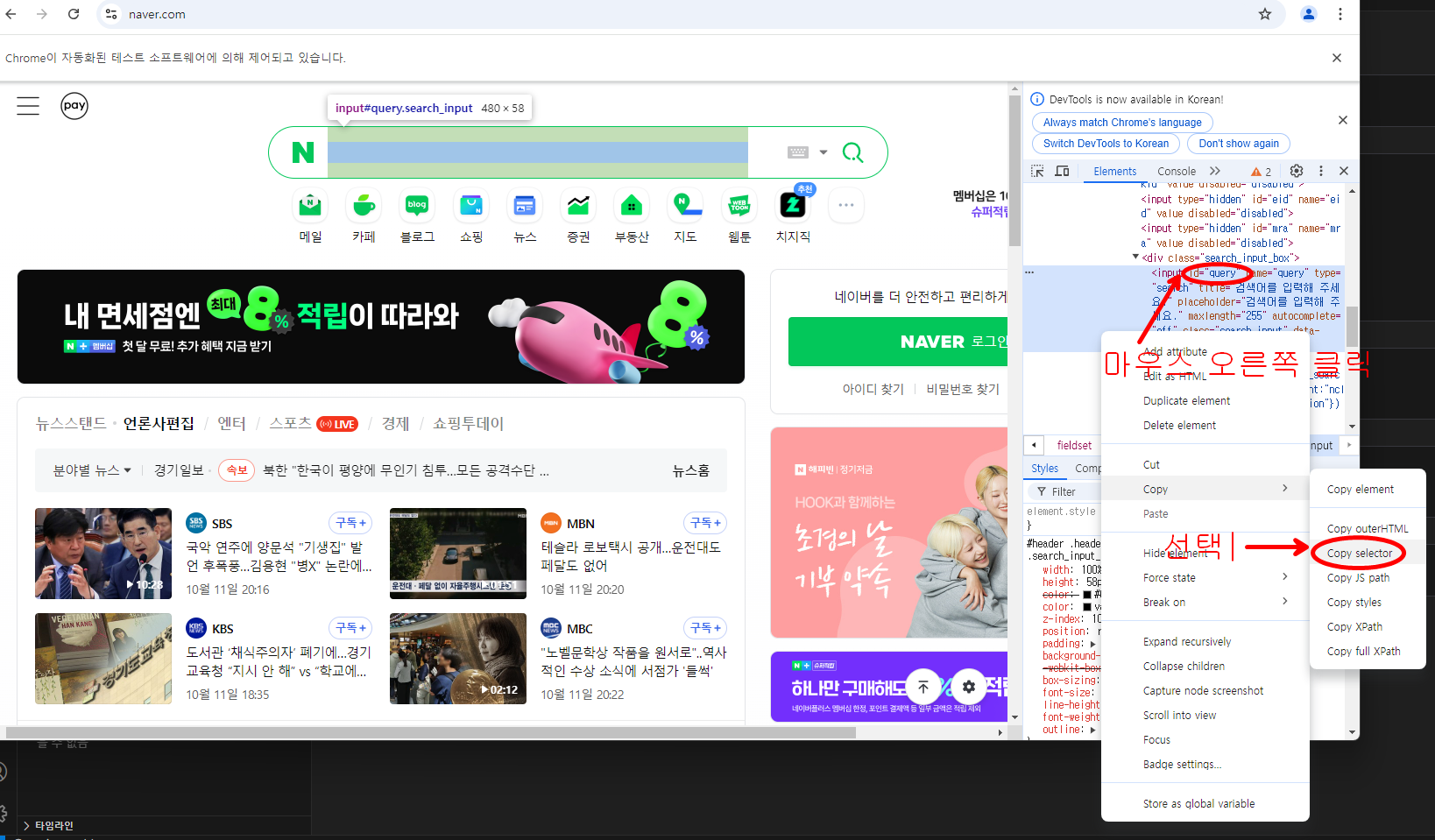Choose Copy selector from the submenu
The height and width of the screenshot is (840, 1435).
(x=1359, y=554)
